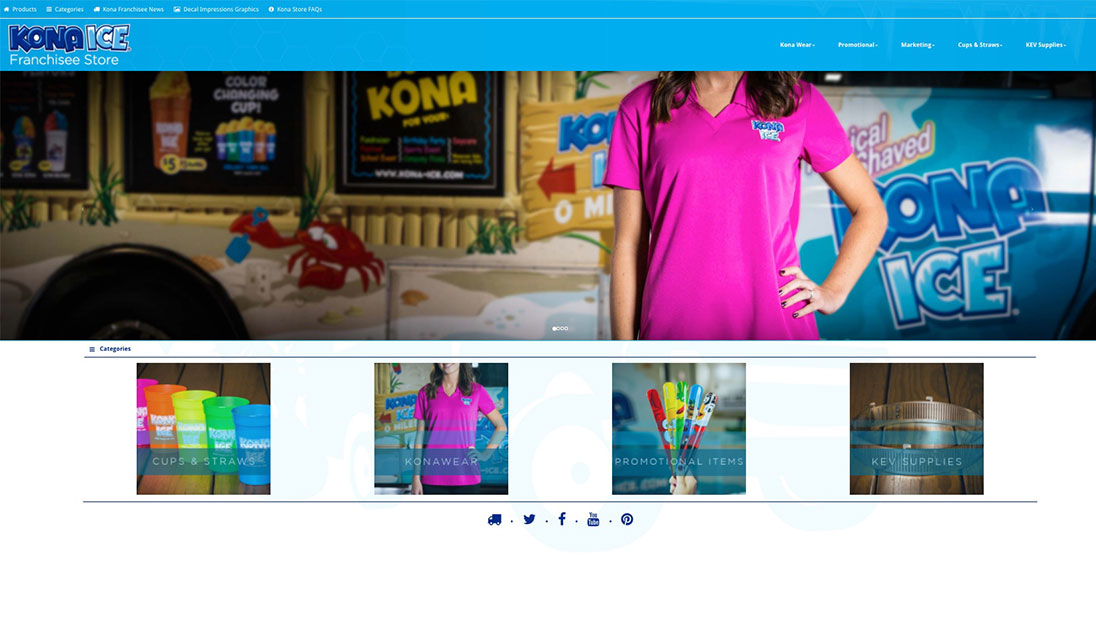Open the Promotional Items category thumbnail
The width and height of the screenshot is (1096, 624).
[x=679, y=428]
